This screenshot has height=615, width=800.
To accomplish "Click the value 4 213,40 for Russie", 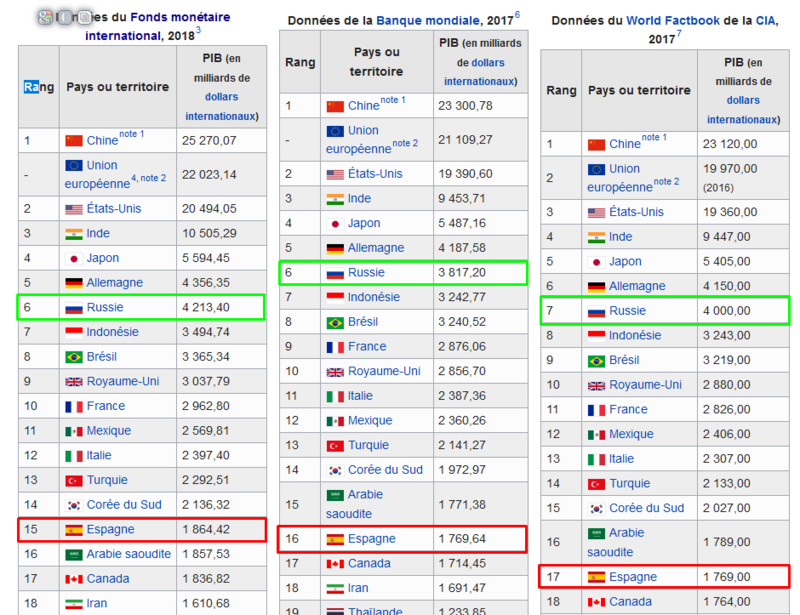I will pyautogui.click(x=206, y=308).
